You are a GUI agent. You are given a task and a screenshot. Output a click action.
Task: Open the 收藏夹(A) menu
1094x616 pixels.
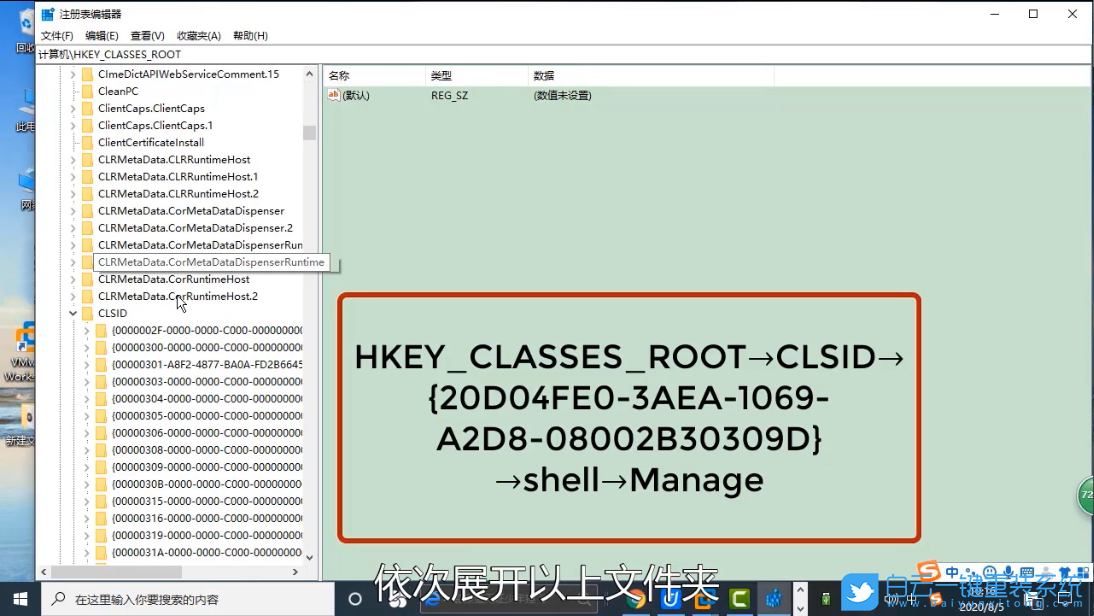click(198, 35)
